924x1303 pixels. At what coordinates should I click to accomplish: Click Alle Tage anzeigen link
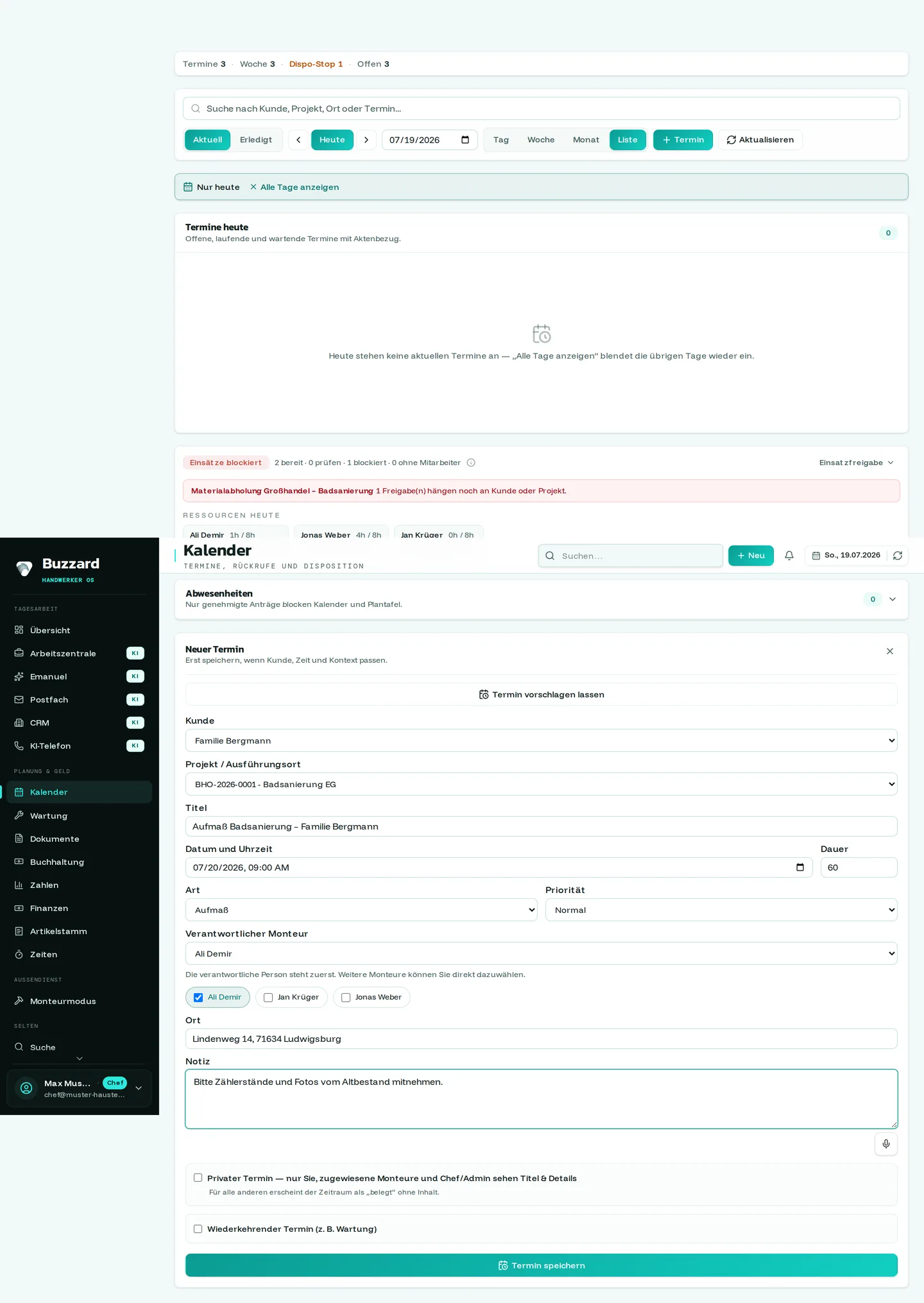coord(295,187)
